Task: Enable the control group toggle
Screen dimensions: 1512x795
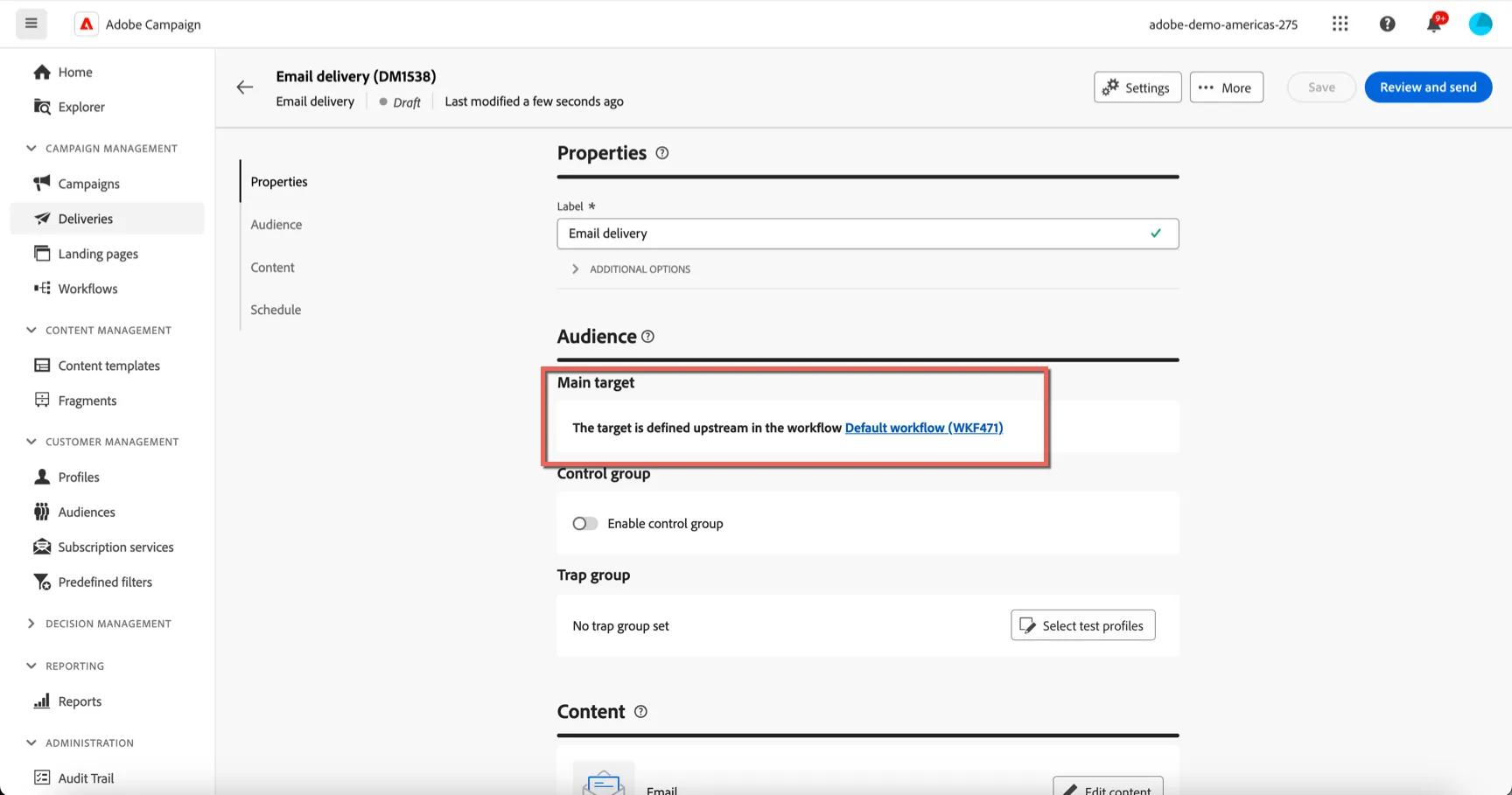Action: pyautogui.click(x=585, y=524)
